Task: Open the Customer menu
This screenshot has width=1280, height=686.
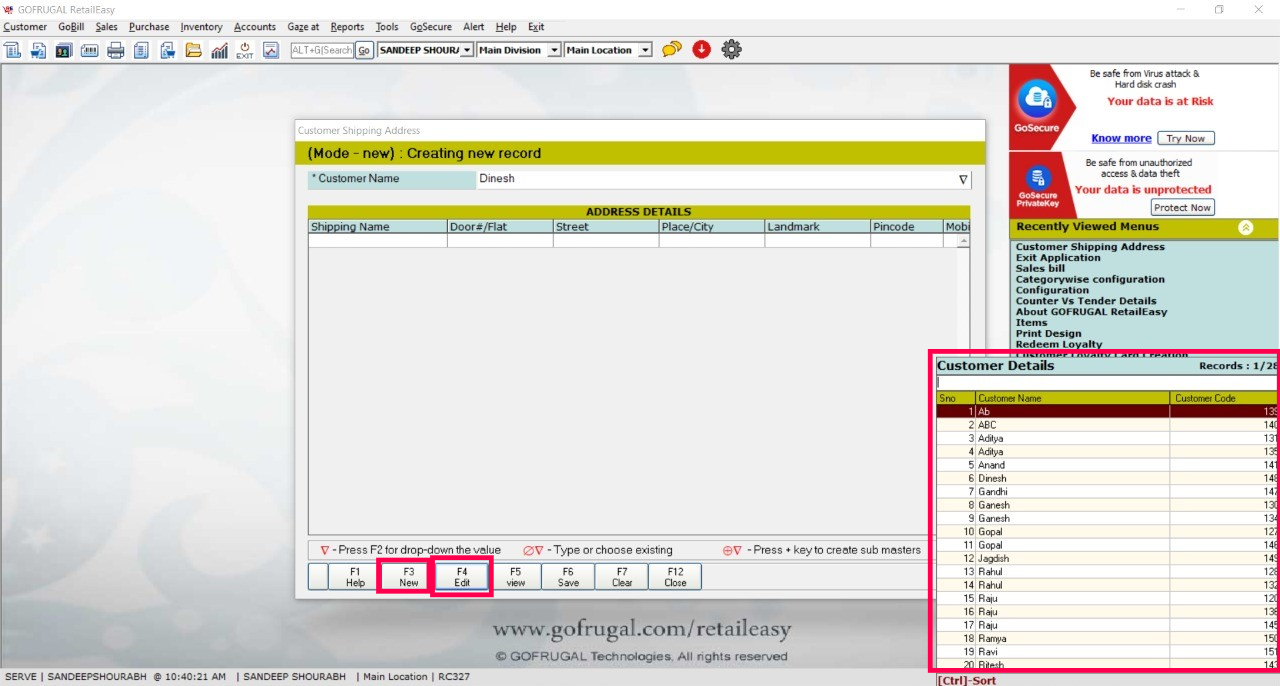Action: 25,27
